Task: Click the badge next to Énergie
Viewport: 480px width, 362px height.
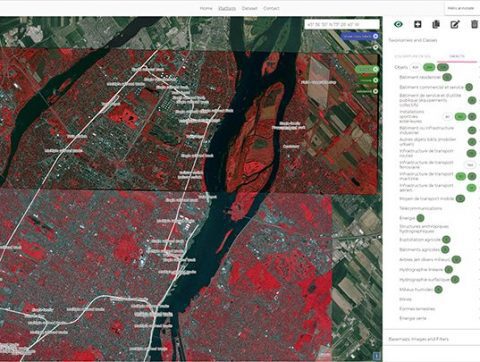Action: point(420,218)
